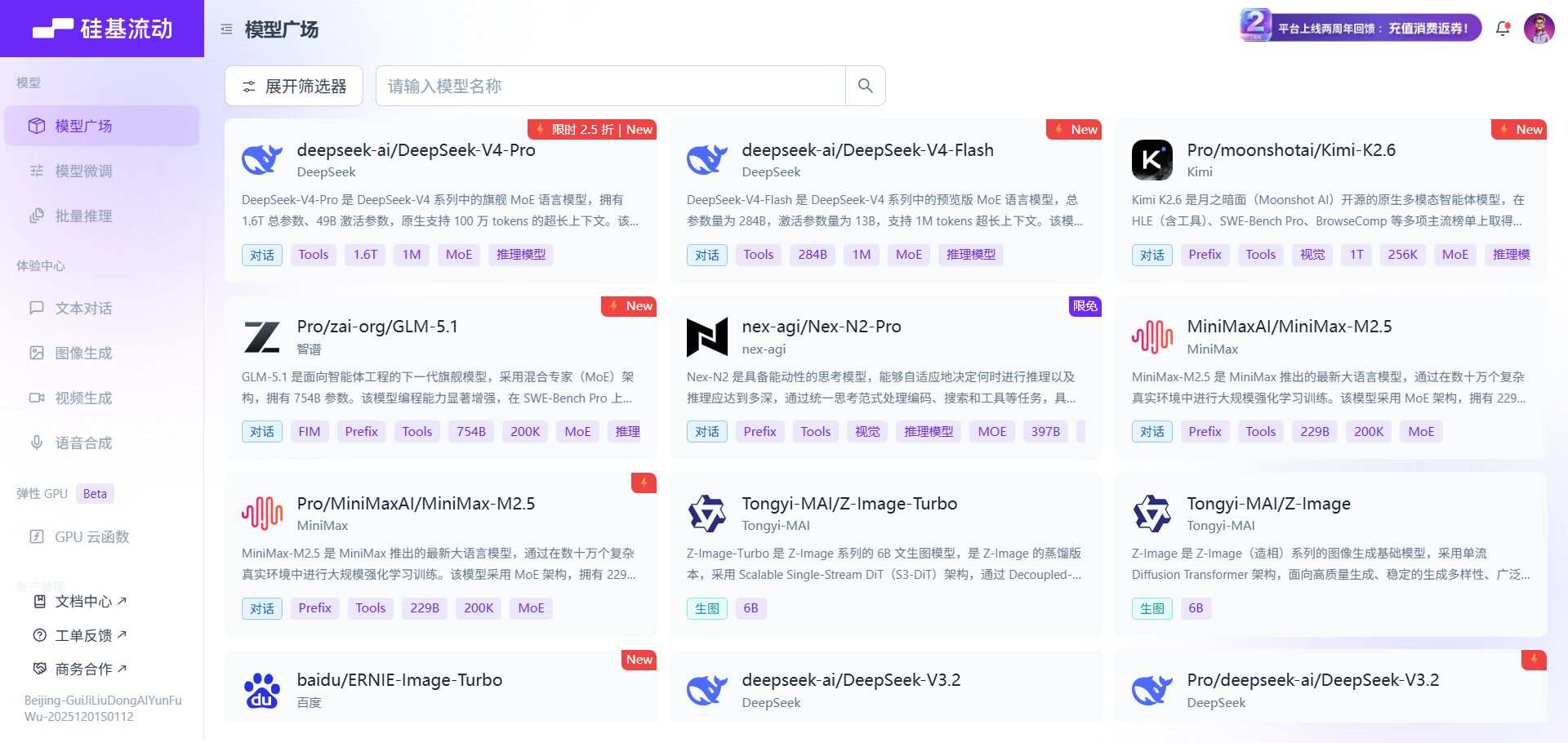
Task: Open 语音合成 in the sidebar
Action: click(x=102, y=443)
